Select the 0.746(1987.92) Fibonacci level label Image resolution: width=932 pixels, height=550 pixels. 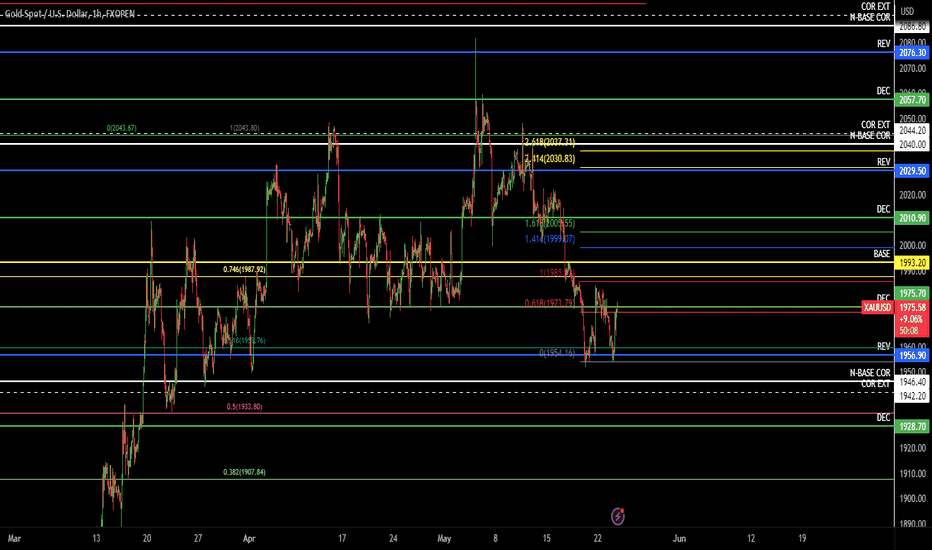tap(244, 269)
